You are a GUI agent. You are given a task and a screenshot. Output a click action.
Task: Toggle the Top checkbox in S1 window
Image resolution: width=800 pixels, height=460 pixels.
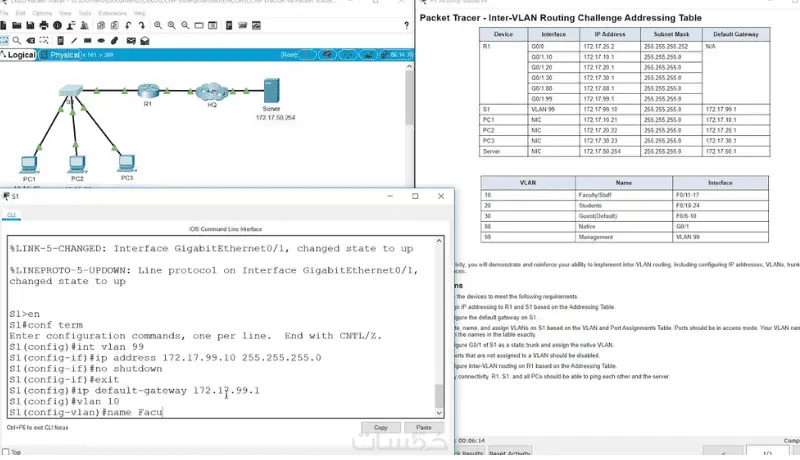pos(6,452)
